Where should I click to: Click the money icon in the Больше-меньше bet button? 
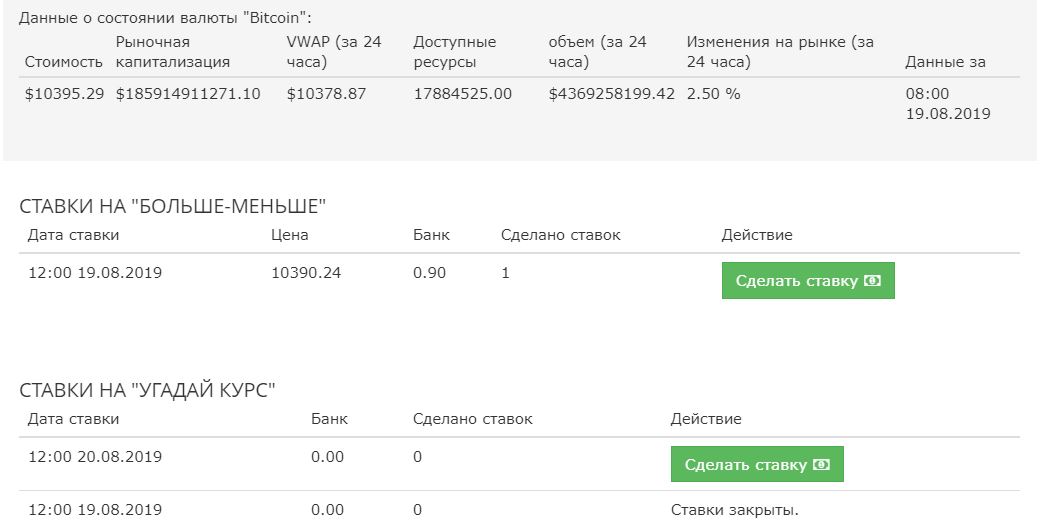[x=872, y=281]
